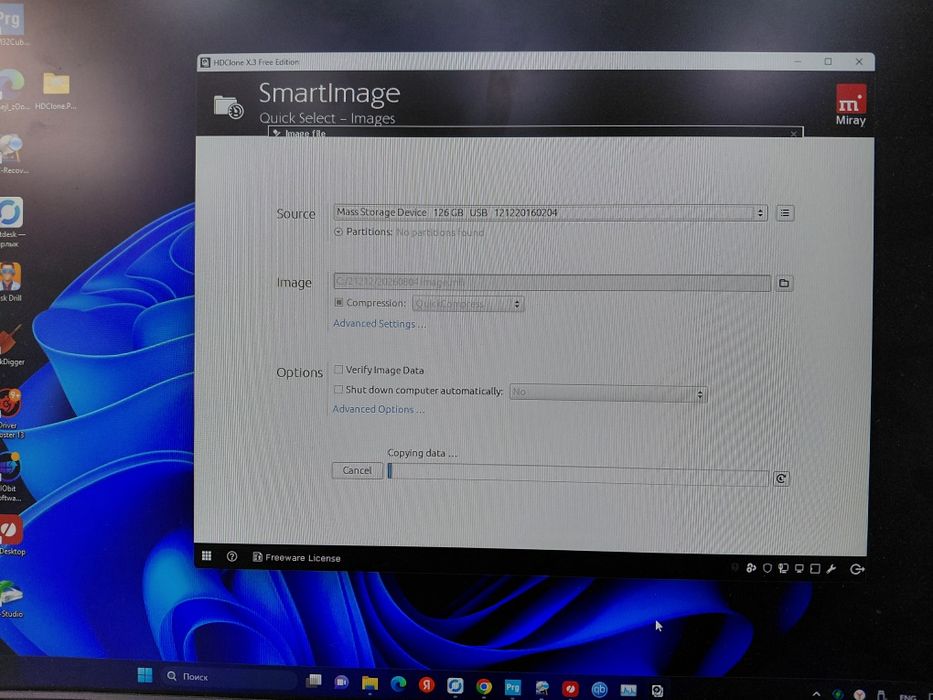Screen dimensions: 933x700
Task: Open the Task View taskbar icon
Action: (313, 680)
